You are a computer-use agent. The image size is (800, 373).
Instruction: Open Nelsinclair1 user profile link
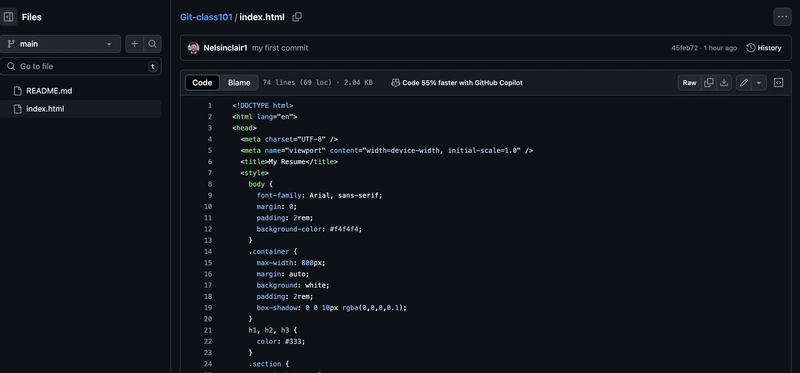[x=225, y=48]
